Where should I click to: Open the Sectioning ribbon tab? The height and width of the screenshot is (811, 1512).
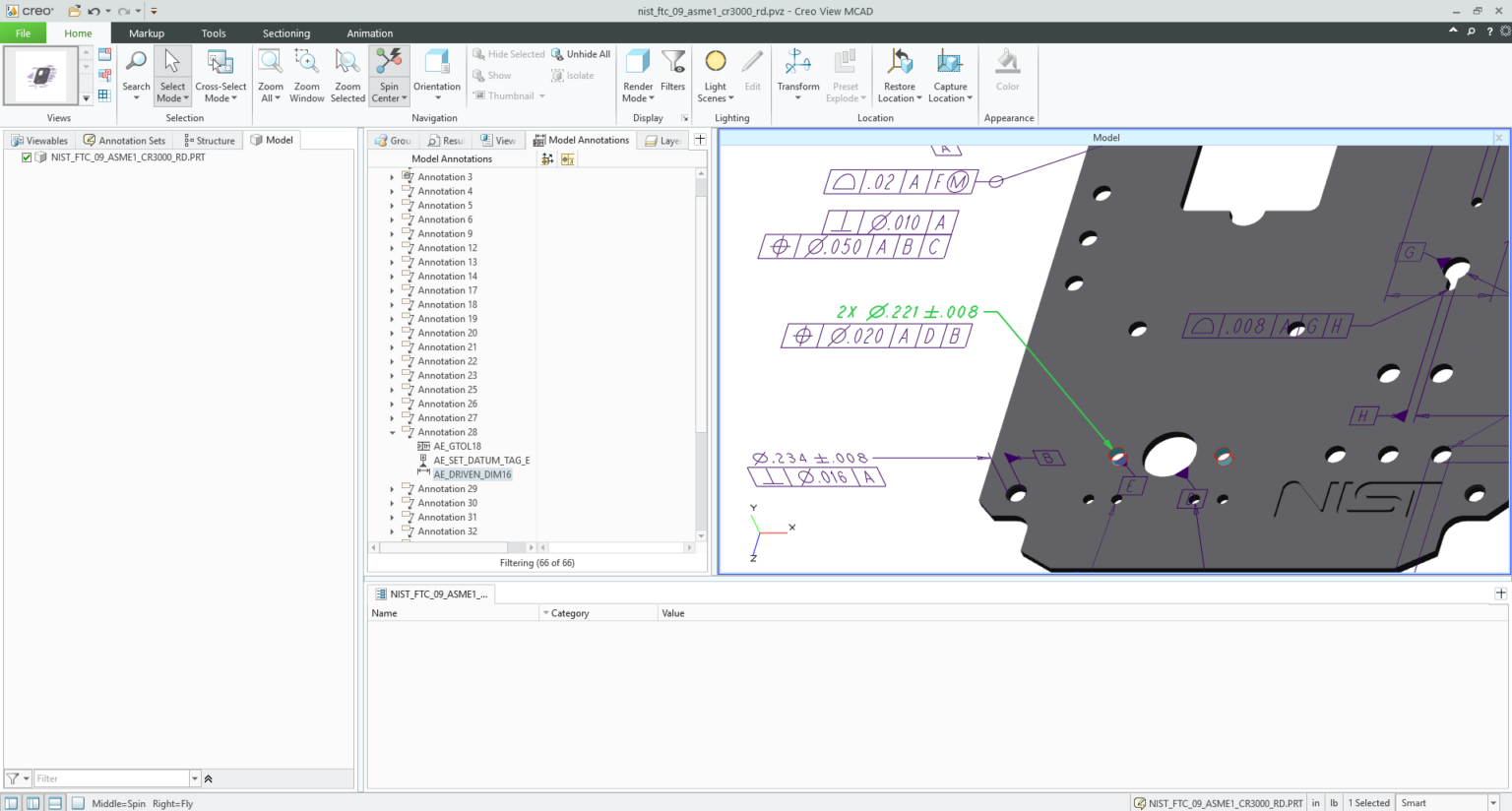[285, 33]
